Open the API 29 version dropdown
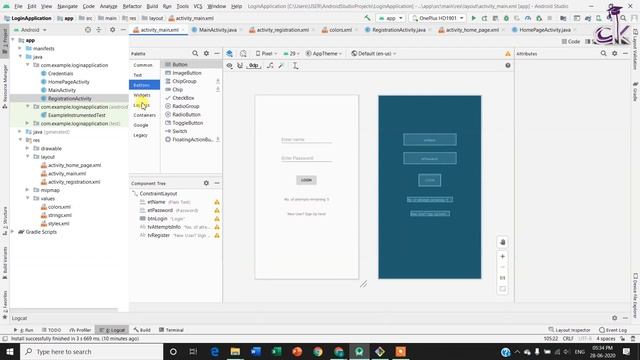The image size is (640, 360). click(291, 53)
